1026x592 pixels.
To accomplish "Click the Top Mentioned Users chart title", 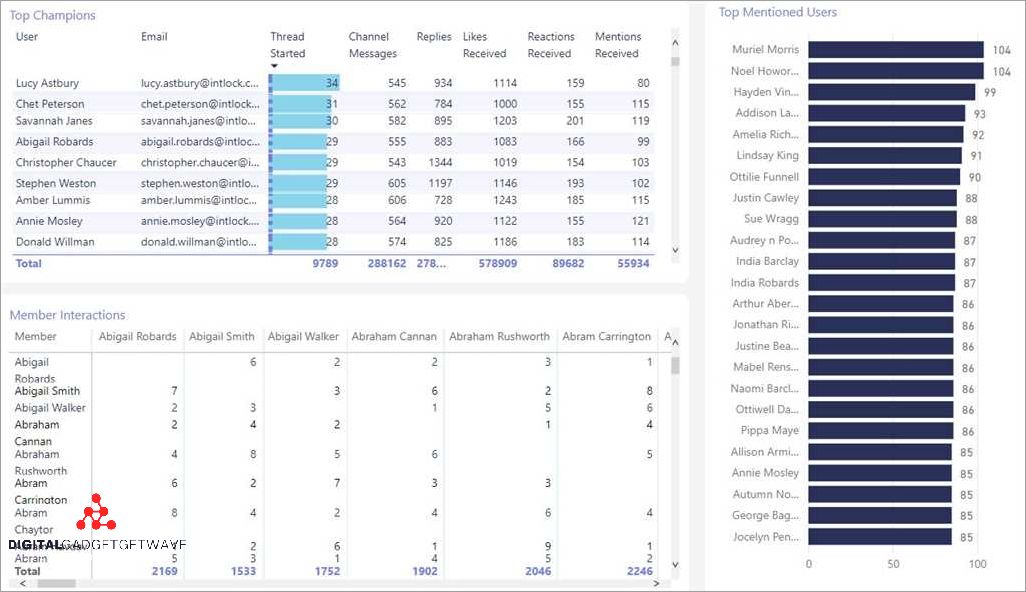I will point(778,13).
